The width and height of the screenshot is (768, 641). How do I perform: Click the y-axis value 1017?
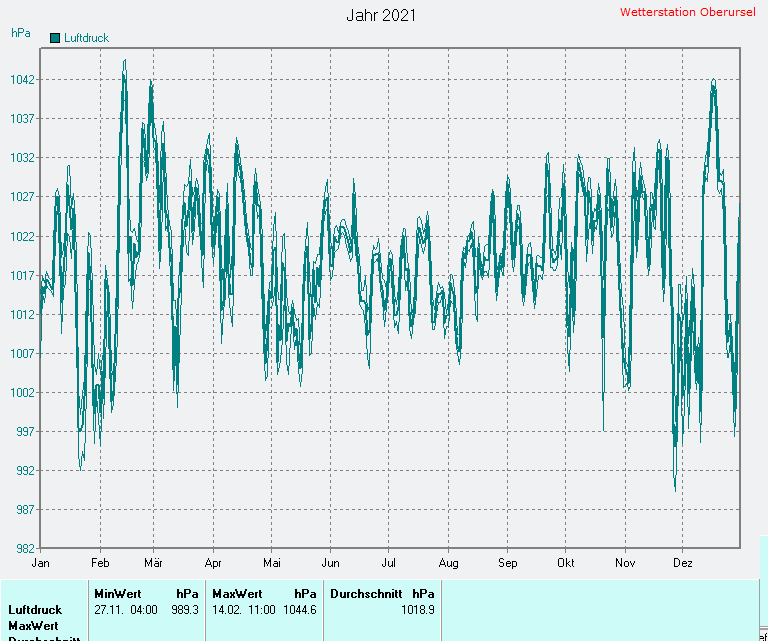(x=23, y=276)
